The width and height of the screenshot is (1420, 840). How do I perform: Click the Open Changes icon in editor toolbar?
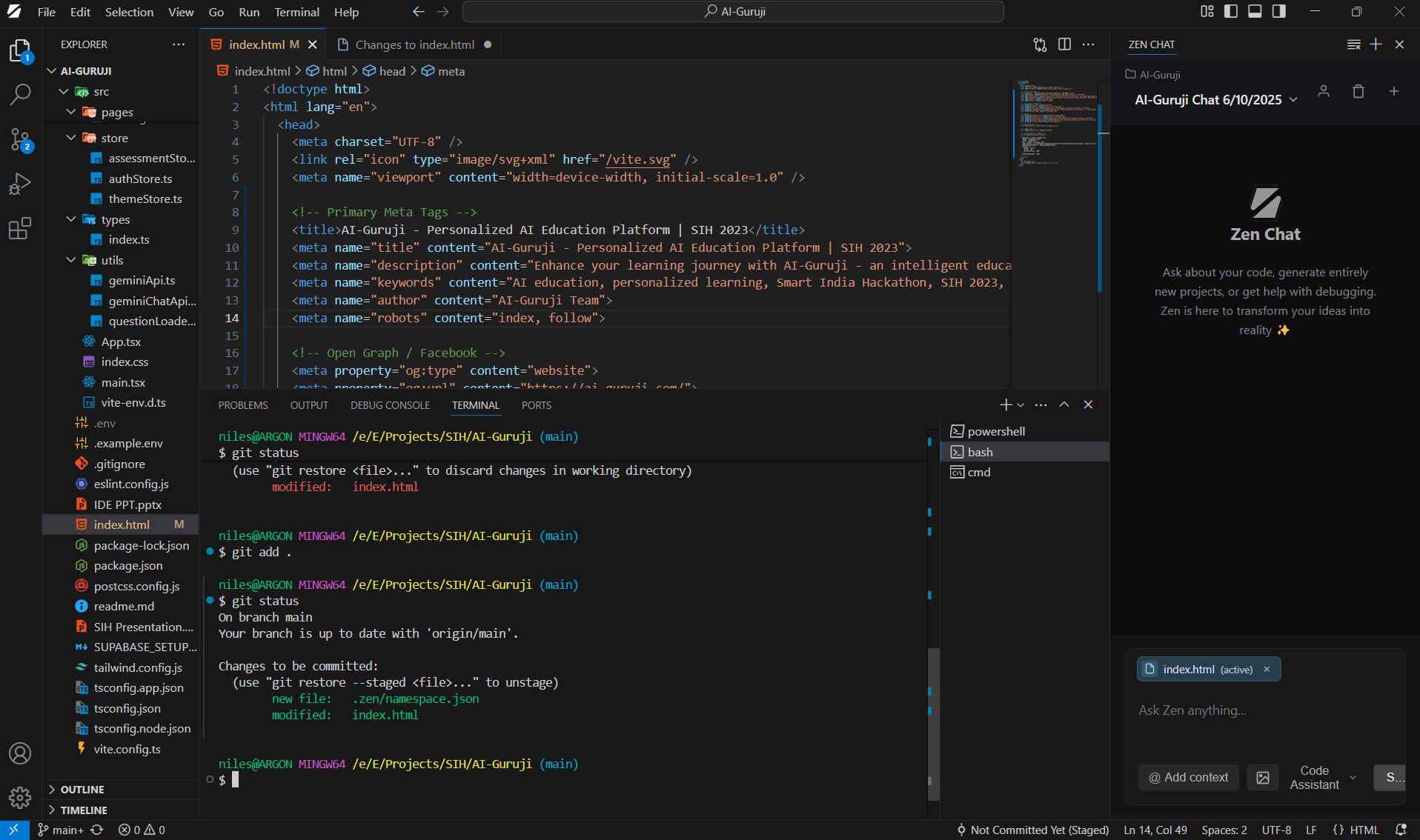pos(1040,44)
